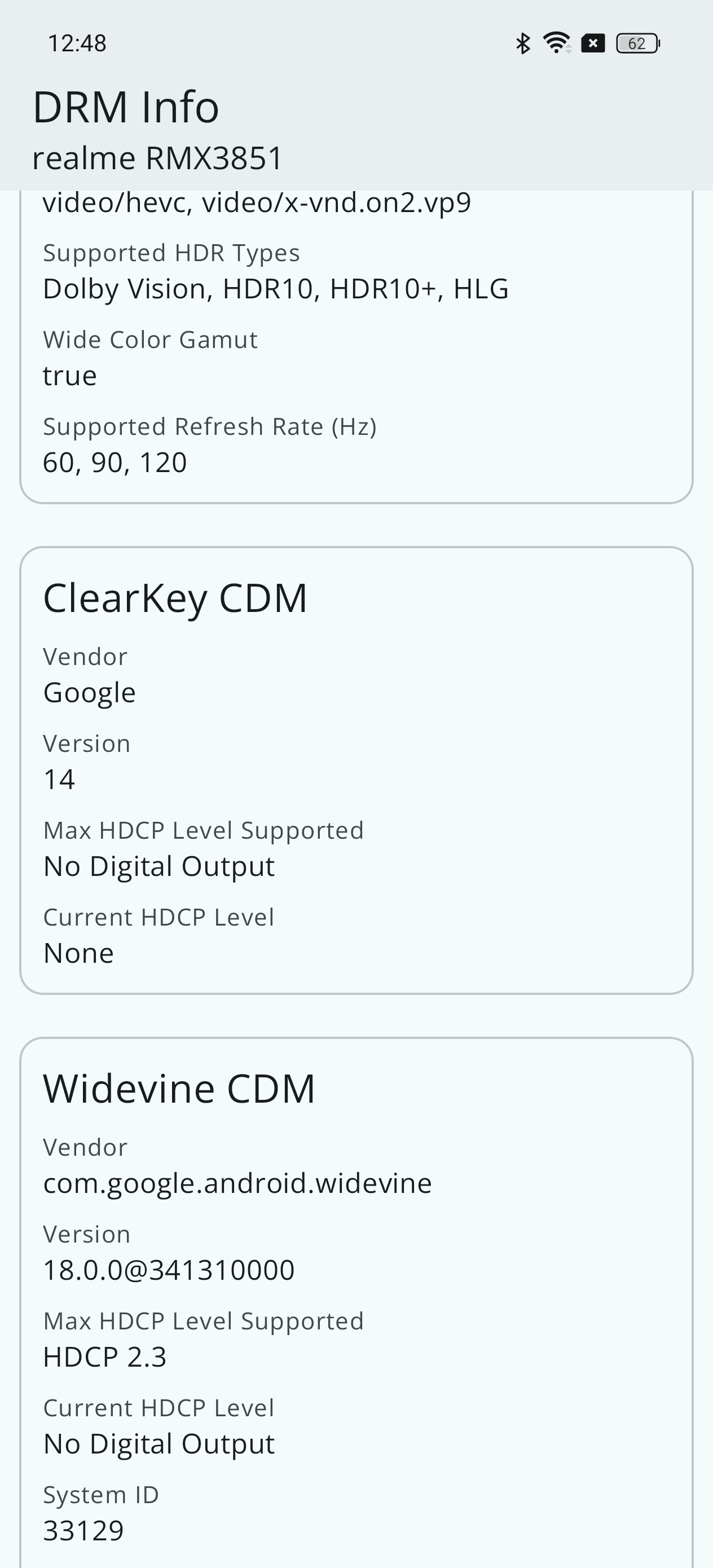Select the realme RMX3851 device subtitle
Image resolution: width=713 pixels, height=1568 pixels.
tap(158, 158)
